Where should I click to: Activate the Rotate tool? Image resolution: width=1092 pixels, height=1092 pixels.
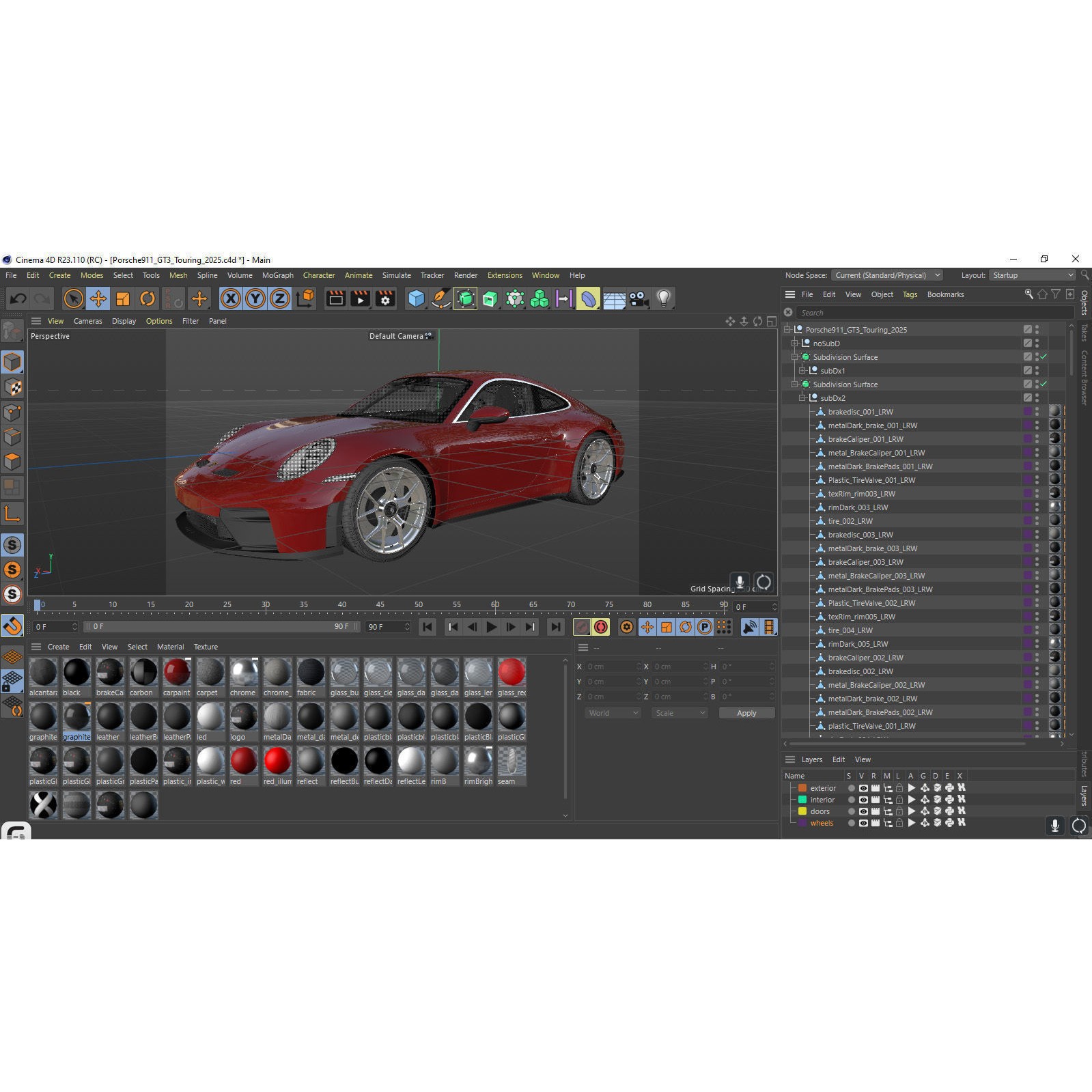pyautogui.click(x=148, y=298)
